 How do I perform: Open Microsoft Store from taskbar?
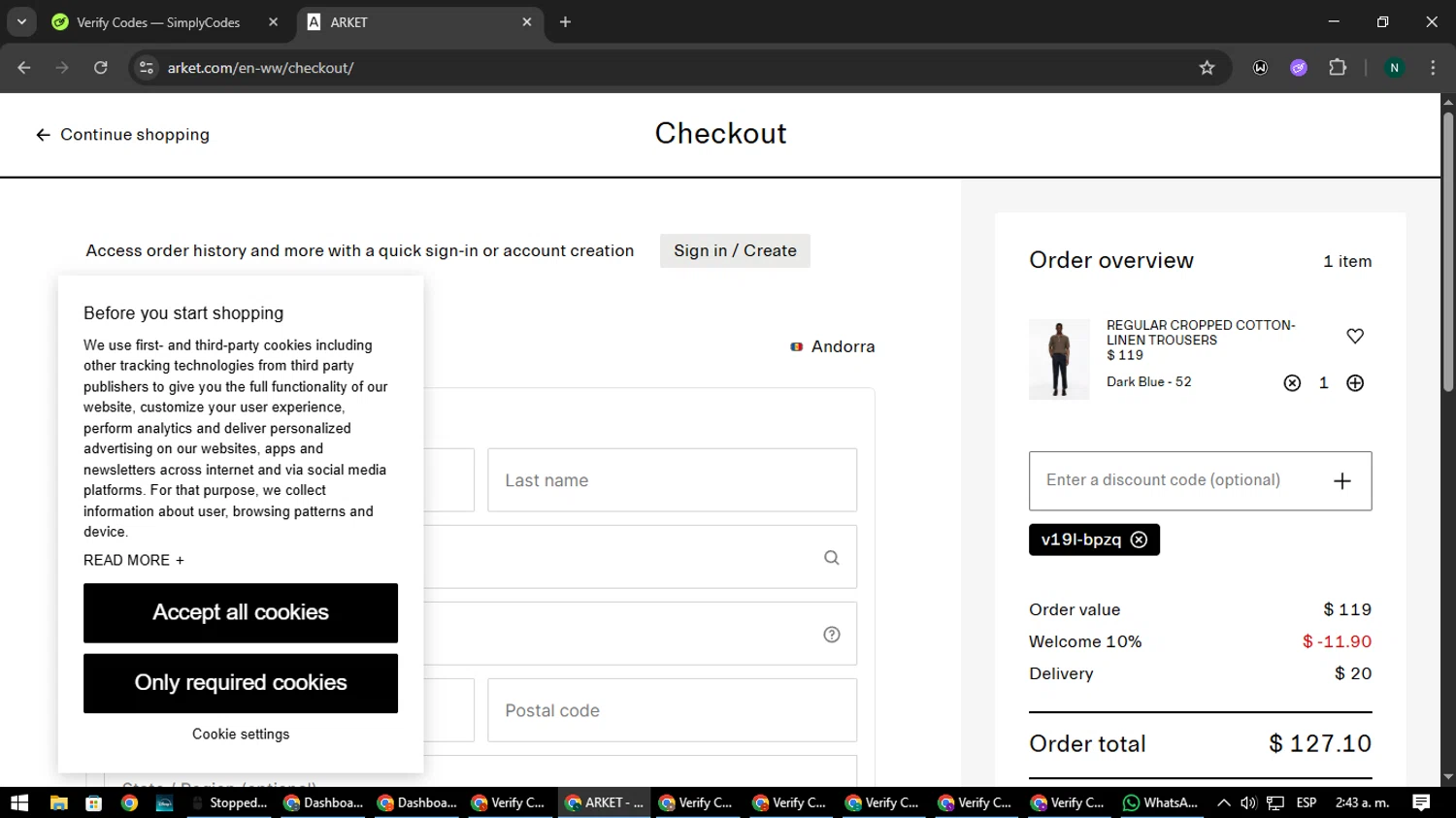pyautogui.click(x=94, y=802)
